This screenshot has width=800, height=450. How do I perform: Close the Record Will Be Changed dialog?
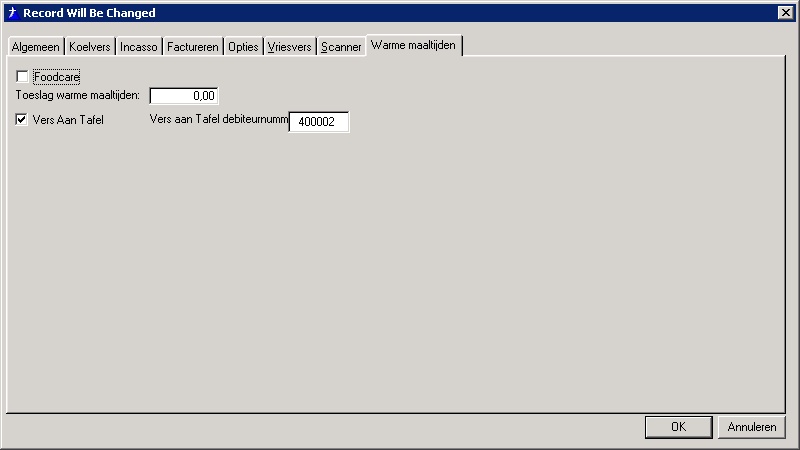pos(786,13)
